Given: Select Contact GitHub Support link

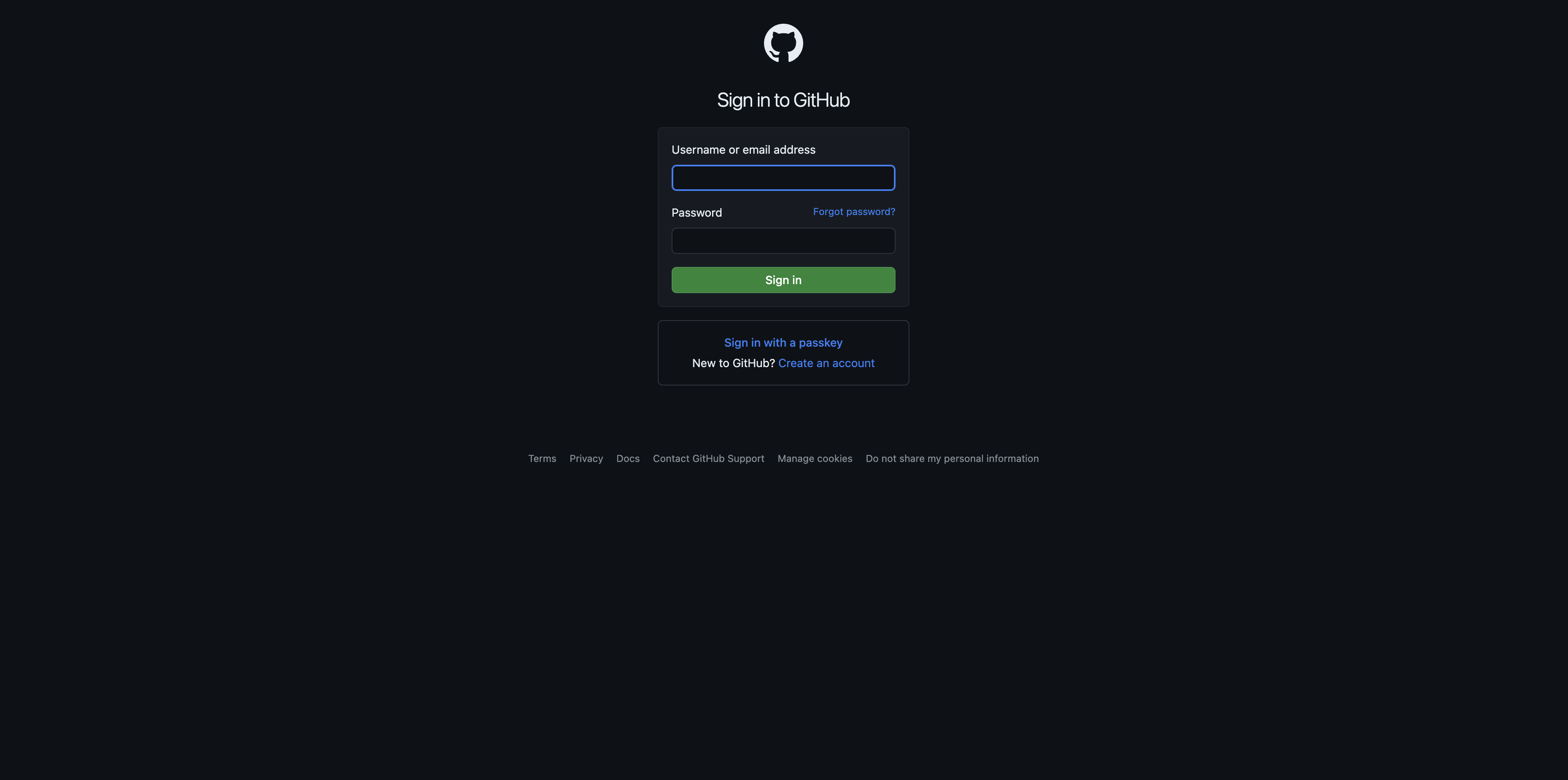Looking at the screenshot, I should [x=708, y=459].
